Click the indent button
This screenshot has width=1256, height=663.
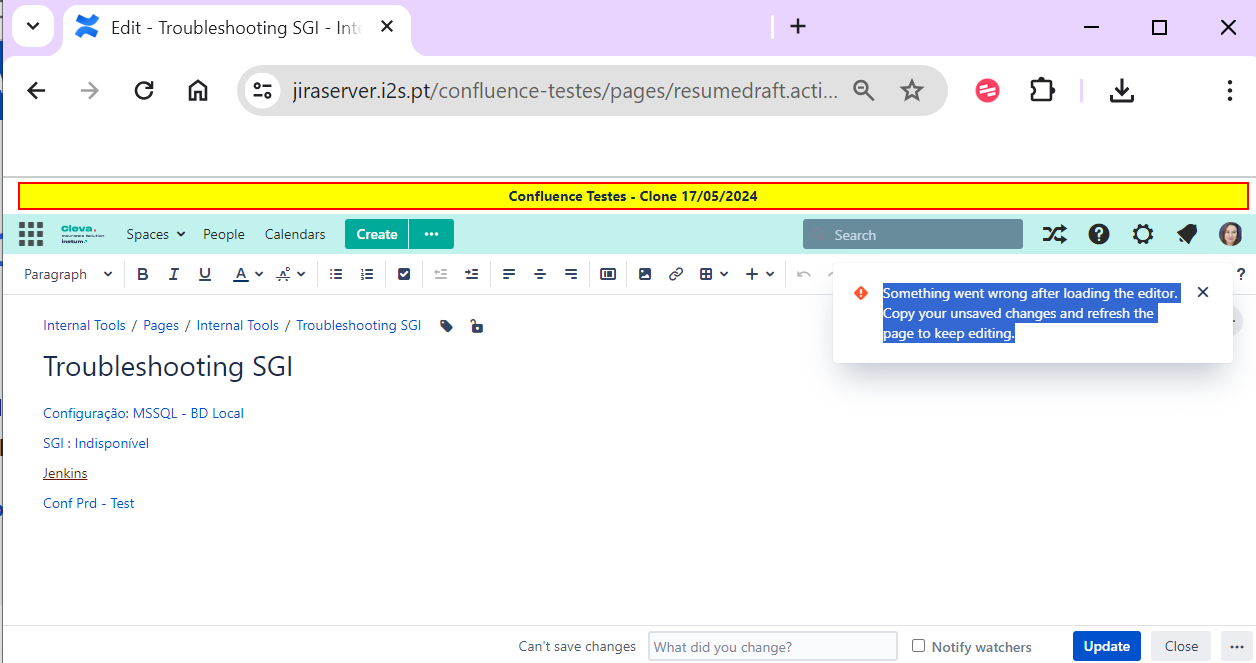[x=471, y=274]
